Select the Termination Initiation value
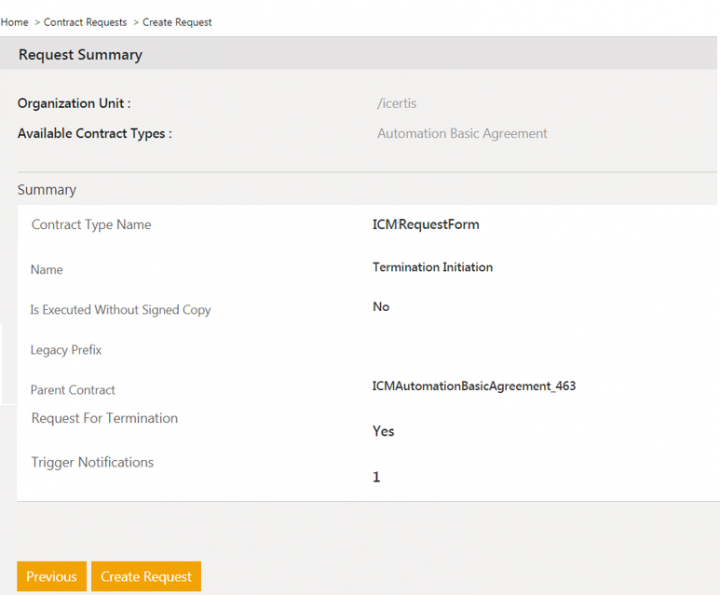Image resolution: width=720 pixels, height=595 pixels. pyautogui.click(x=433, y=267)
